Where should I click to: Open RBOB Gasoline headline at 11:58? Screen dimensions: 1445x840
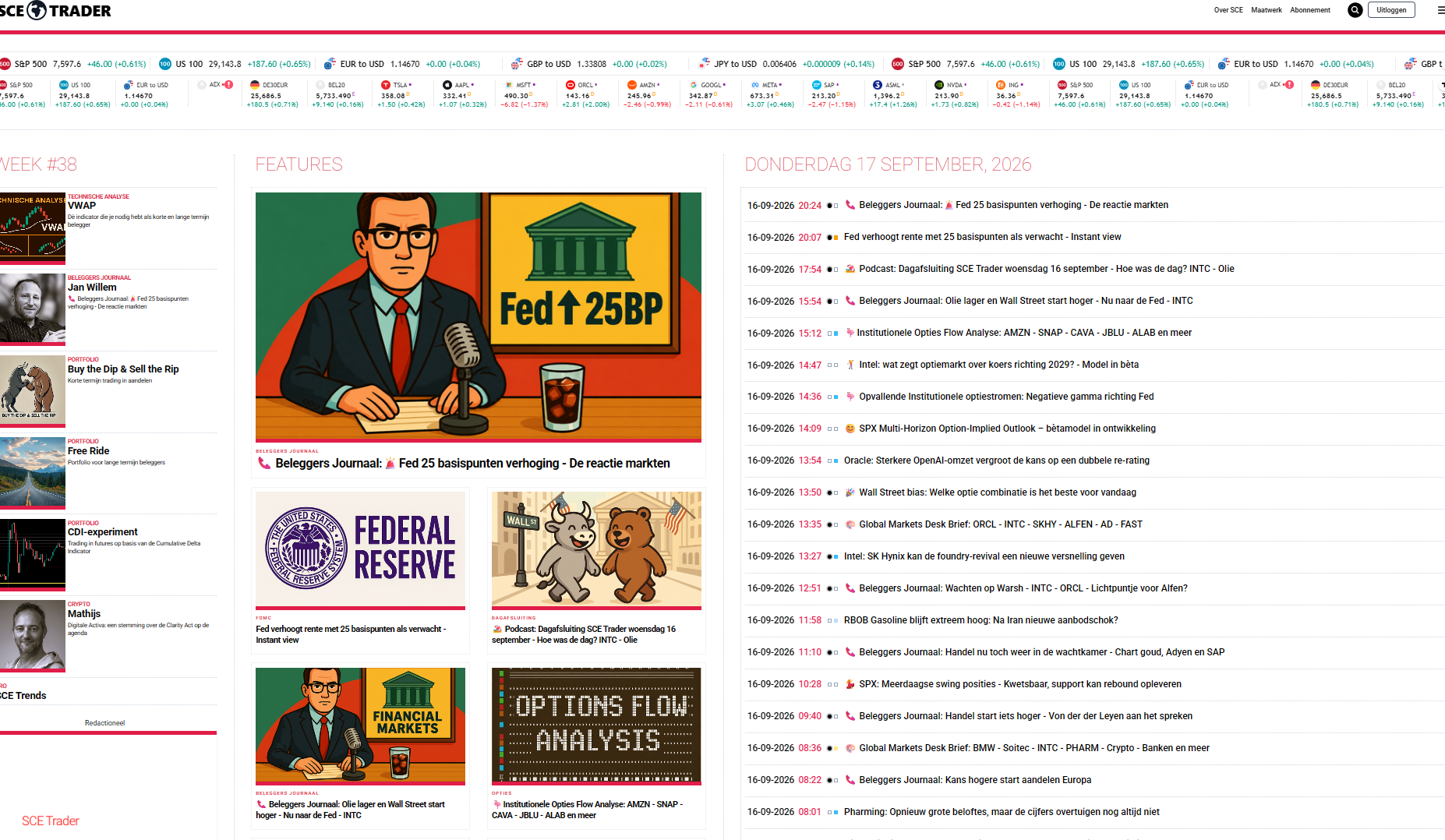coord(981,620)
